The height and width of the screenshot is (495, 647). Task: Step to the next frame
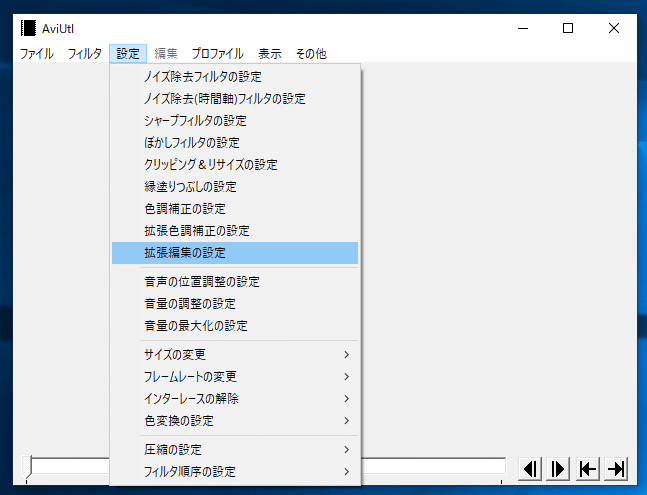pyautogui.click(x=558, y=469)
